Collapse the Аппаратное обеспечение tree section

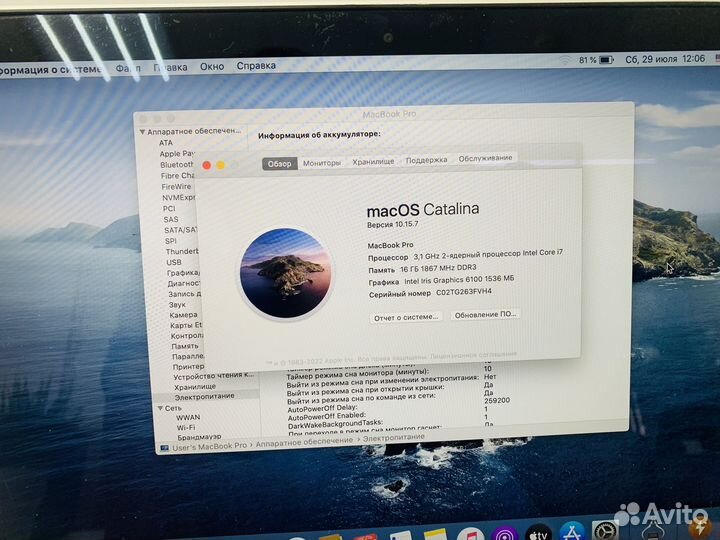click(x=142, y=132)
